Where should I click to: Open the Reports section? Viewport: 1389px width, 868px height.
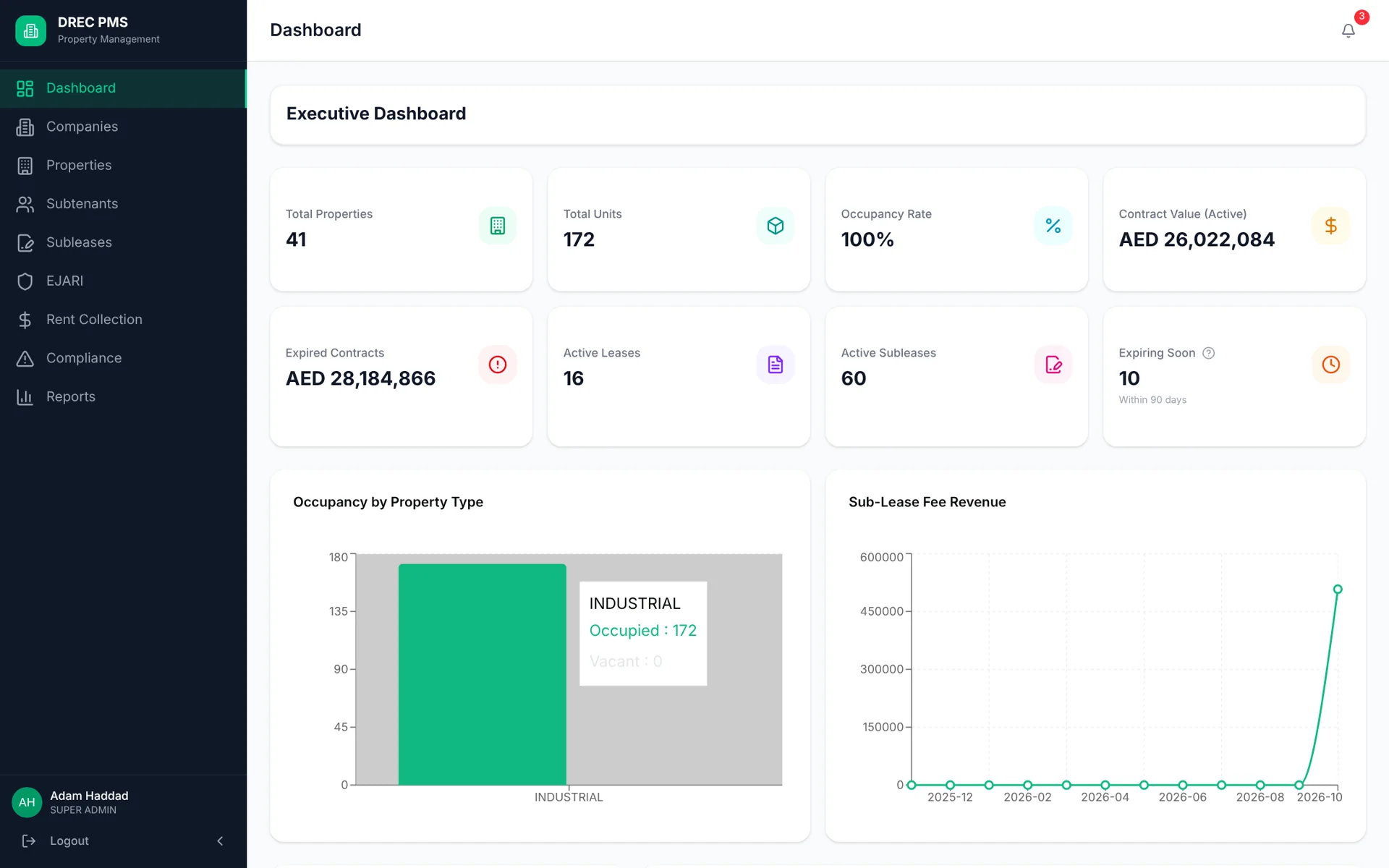(x=123, y=396)
